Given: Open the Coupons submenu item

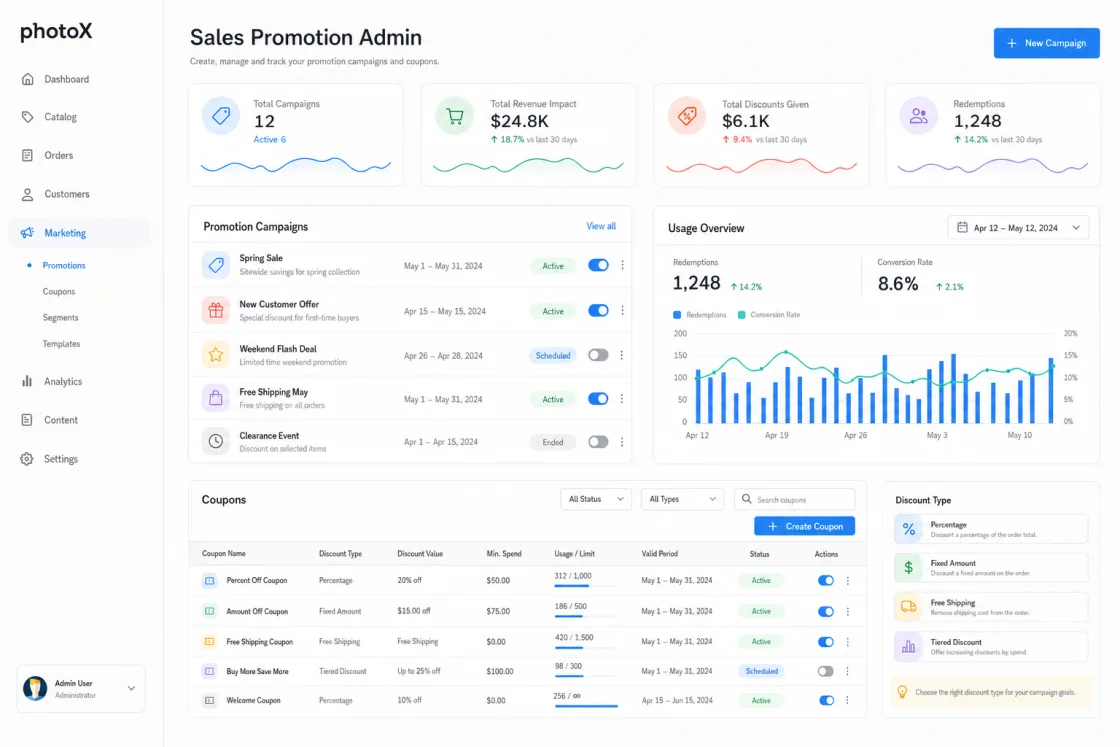Looking at the screenshot, I should pos(59,291).
